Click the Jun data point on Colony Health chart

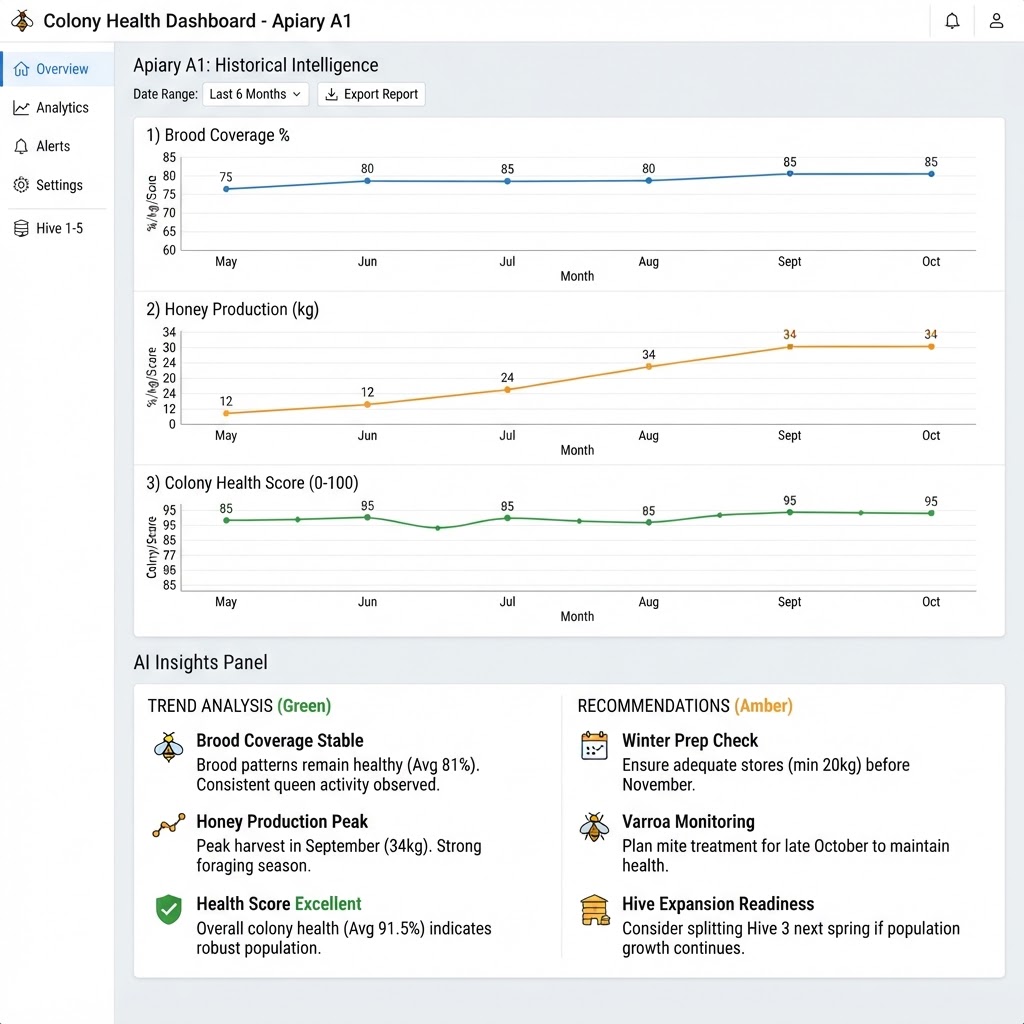pos(367,517)
